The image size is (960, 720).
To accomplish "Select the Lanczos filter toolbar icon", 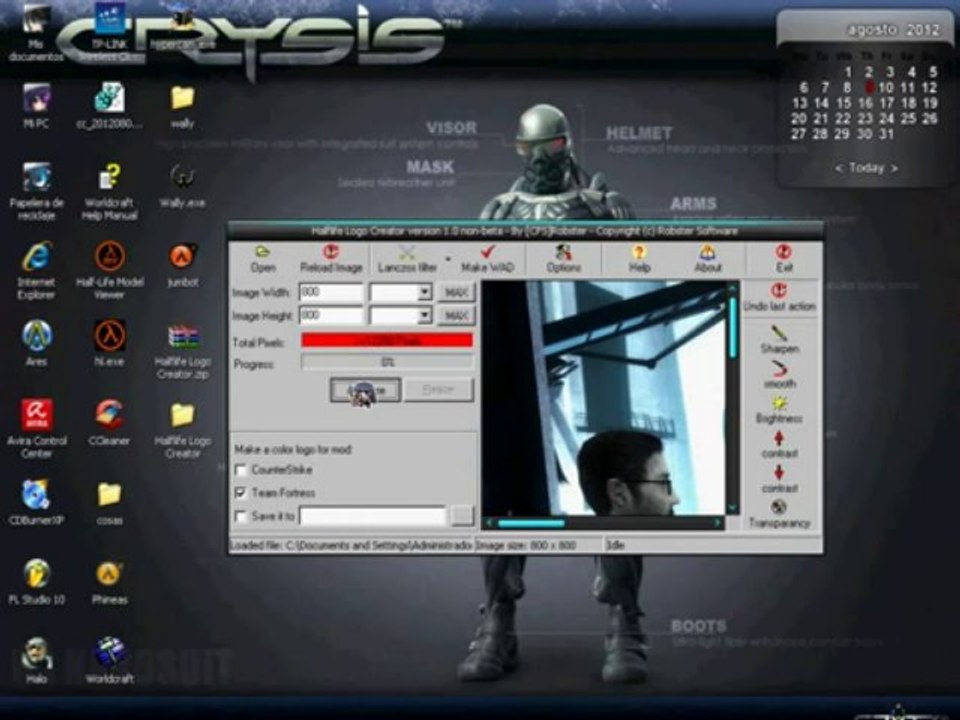I will coord(407,252).
